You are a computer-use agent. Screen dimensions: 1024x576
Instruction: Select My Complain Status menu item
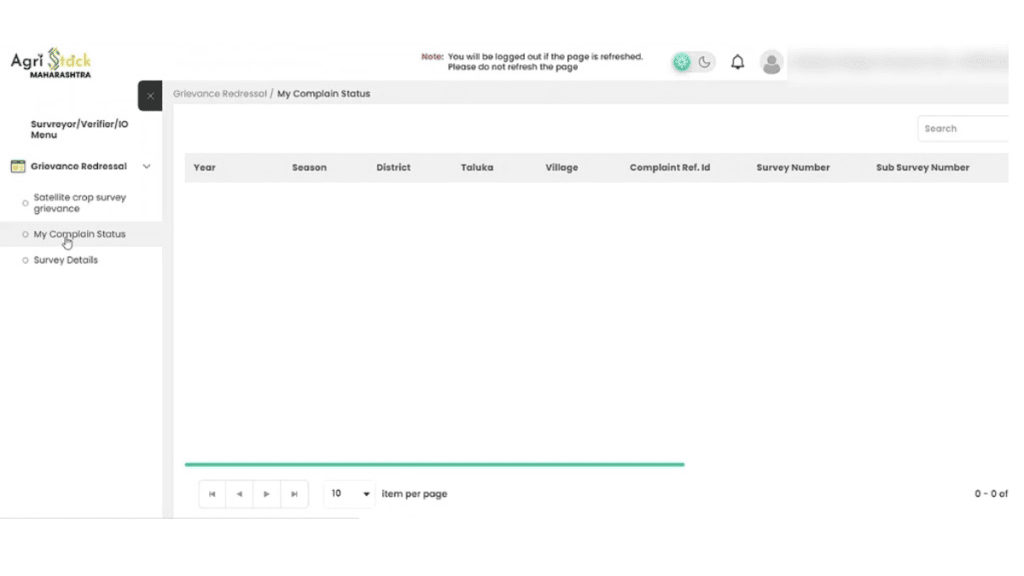pyautogui.click(x=80, y=234)
